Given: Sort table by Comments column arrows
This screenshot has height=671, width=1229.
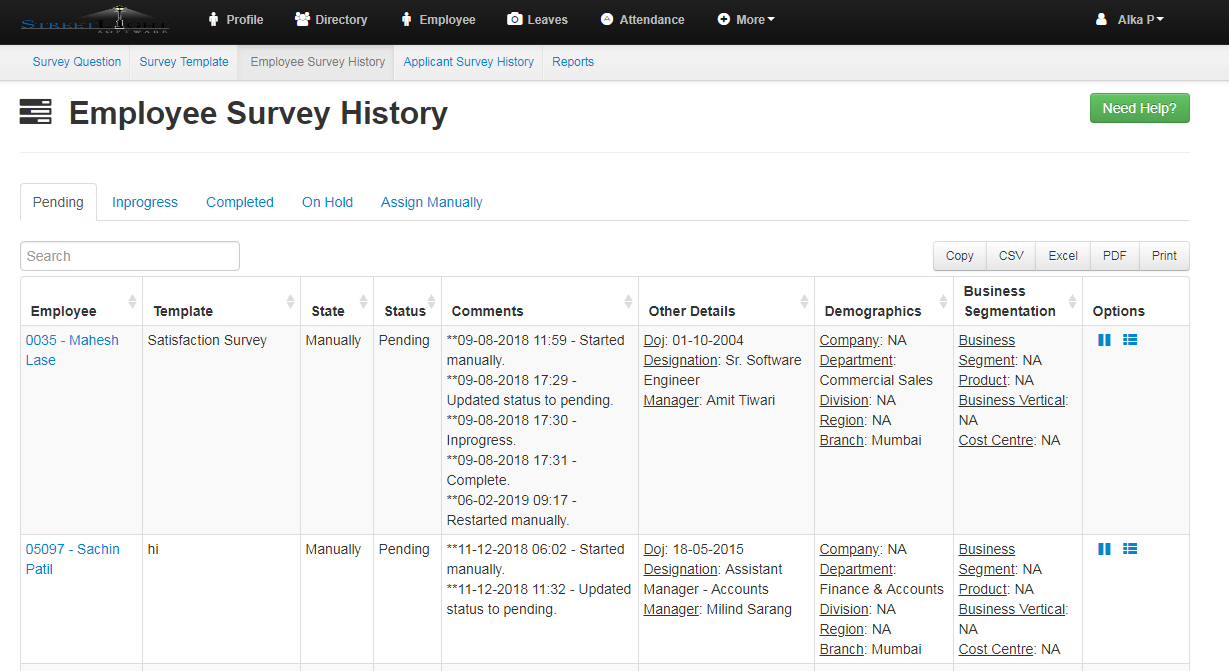Looking at the screenshot, I should [628, 302].
